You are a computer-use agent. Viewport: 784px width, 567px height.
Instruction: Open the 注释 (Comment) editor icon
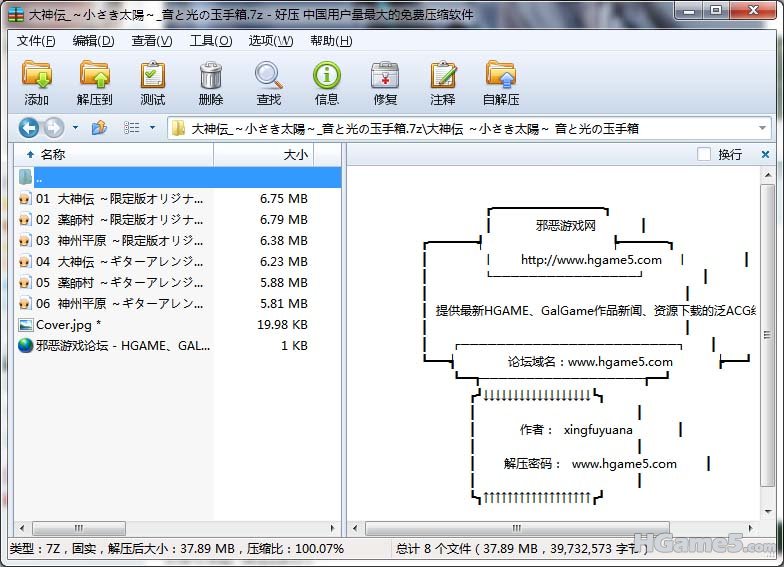point(442,82)
